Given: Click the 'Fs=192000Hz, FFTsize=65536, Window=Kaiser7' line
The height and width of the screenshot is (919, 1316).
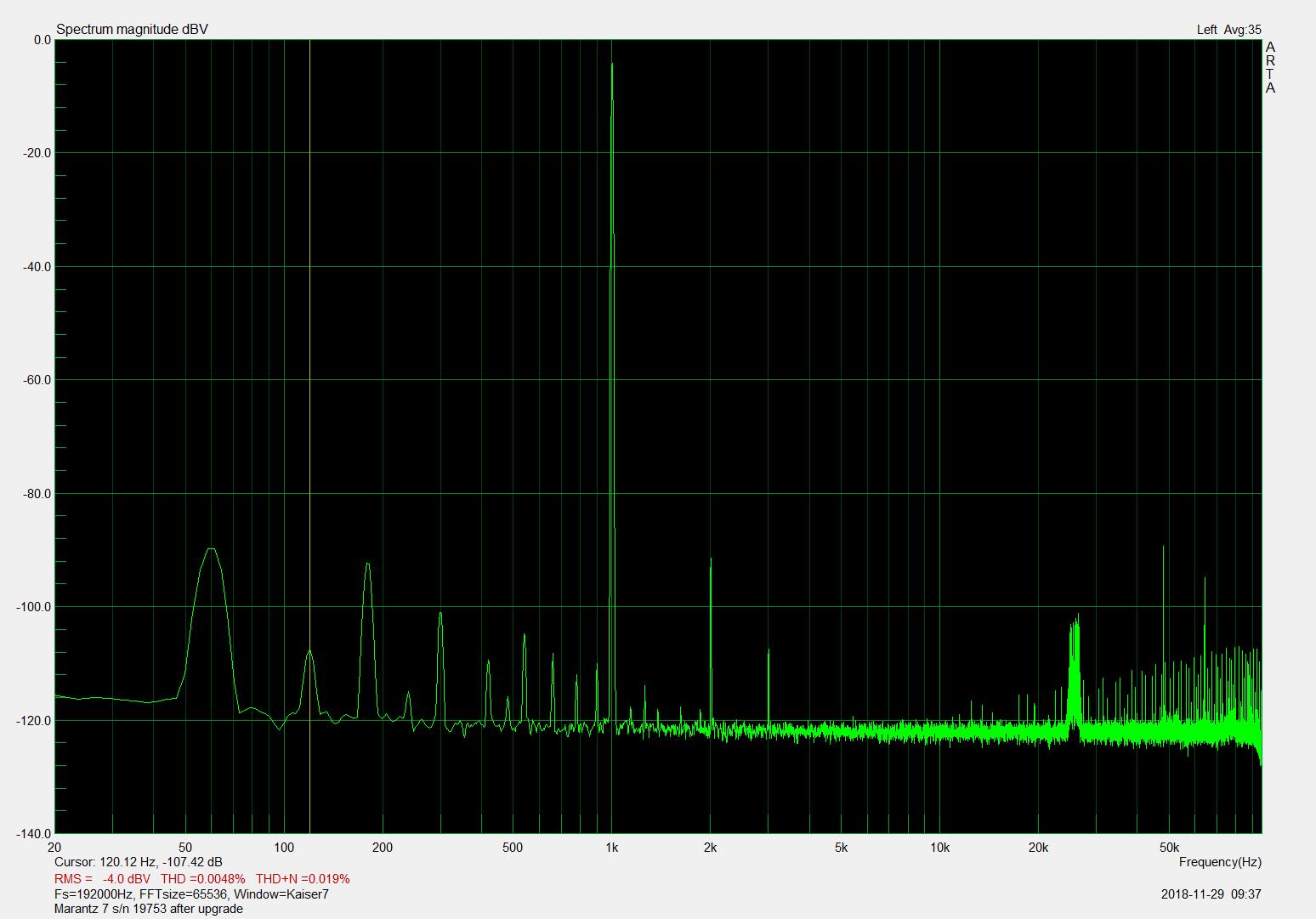Looking at the screenshot, I should coord(191,894).
